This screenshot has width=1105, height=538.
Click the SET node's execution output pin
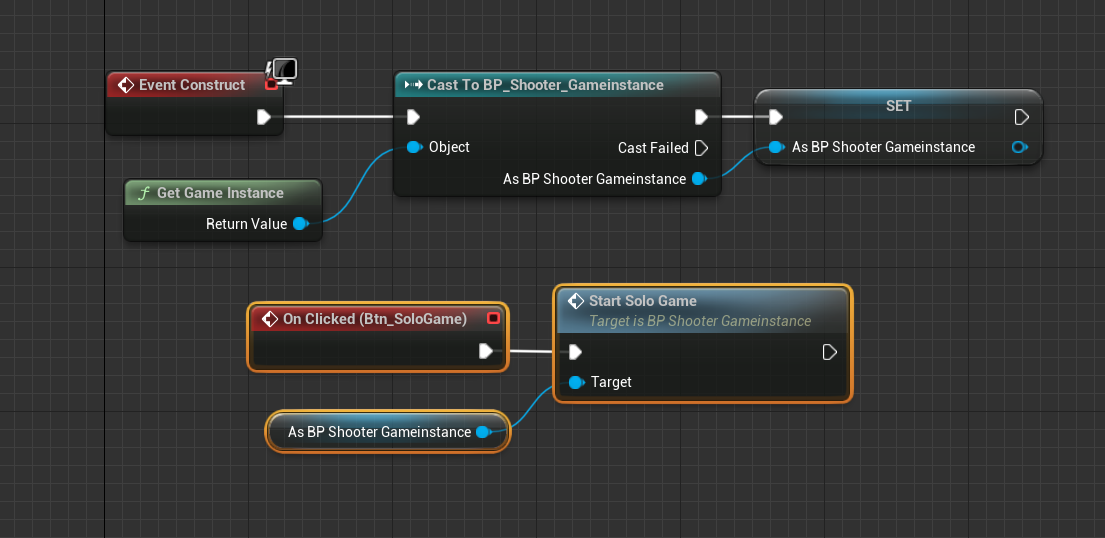point(1021,117)
